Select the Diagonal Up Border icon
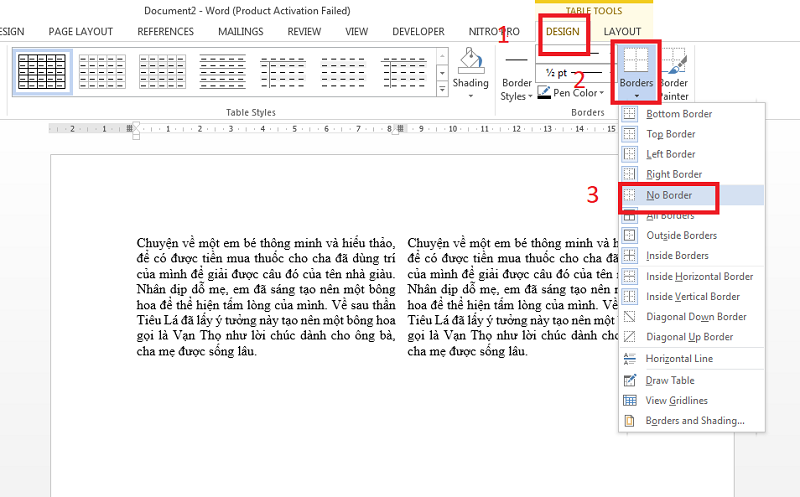 point(630,337)
